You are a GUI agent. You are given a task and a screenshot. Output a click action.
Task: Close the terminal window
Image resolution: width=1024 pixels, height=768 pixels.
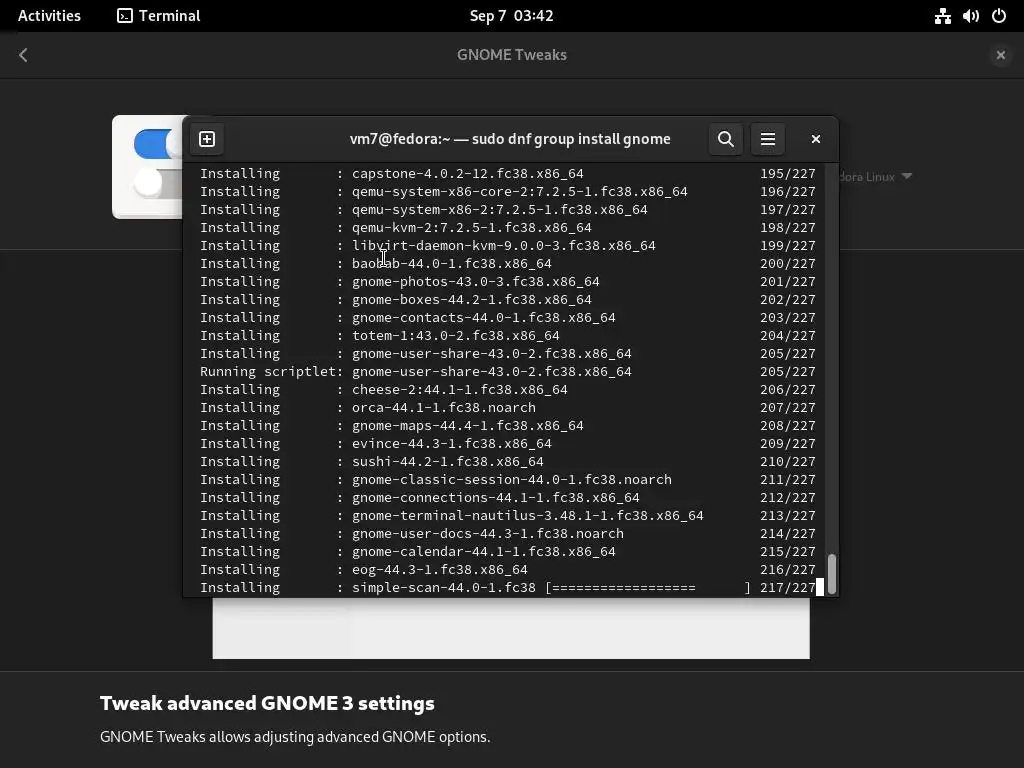tap(816, 139)
